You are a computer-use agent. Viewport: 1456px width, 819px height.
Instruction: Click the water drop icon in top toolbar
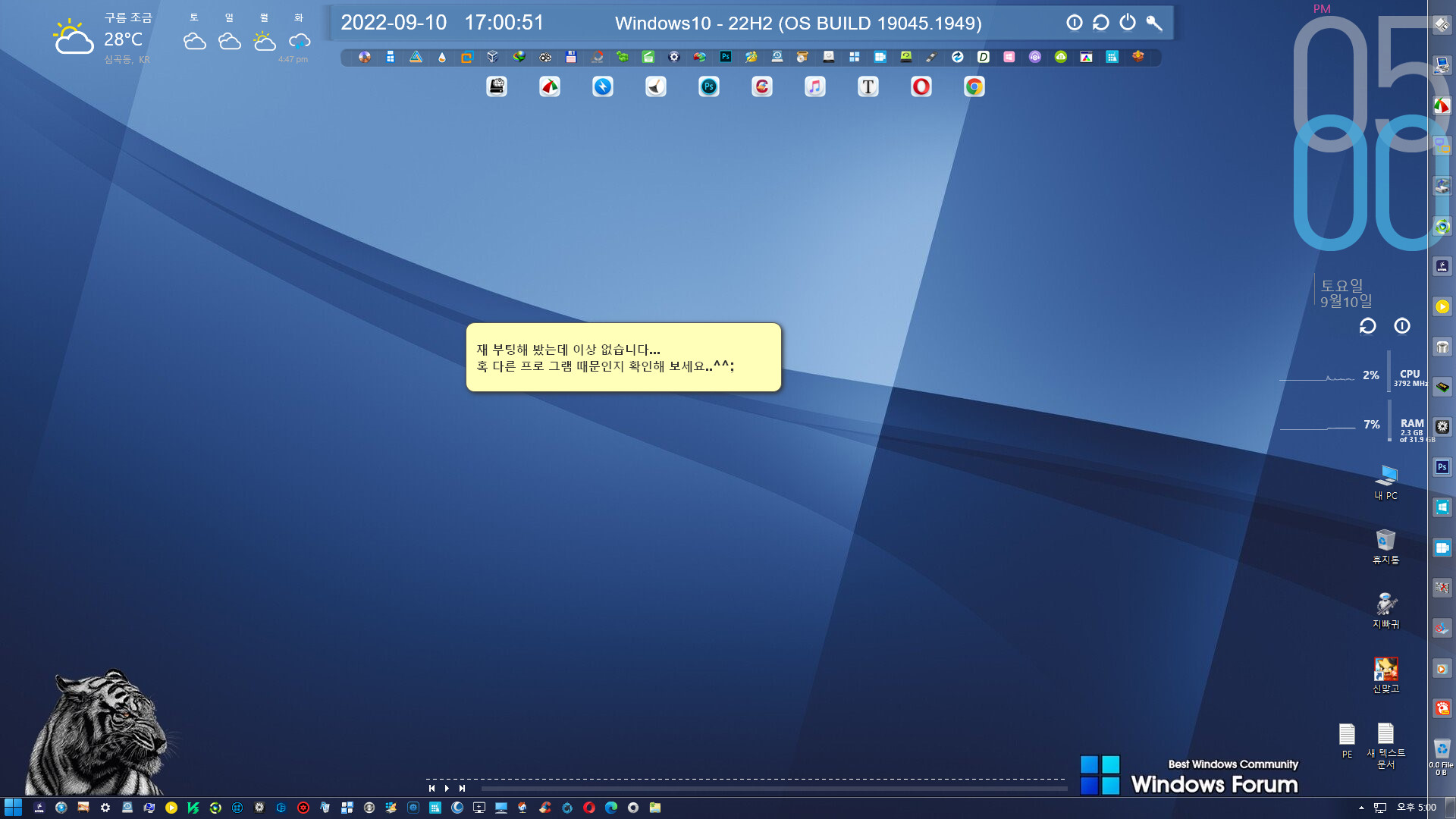pyautogui.click(x=442, y=57)
